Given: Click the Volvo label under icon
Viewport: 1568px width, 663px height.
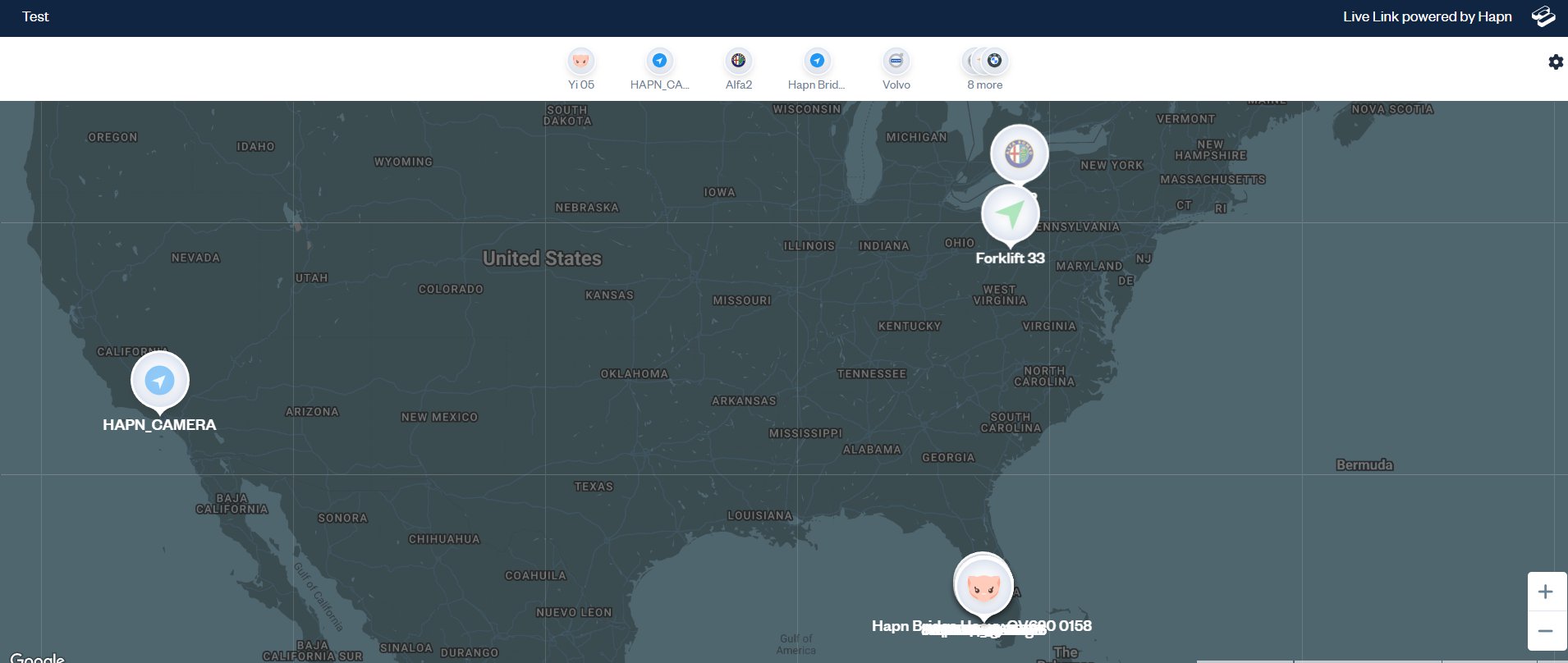Looking at the screenshot, I should (896, 85).
